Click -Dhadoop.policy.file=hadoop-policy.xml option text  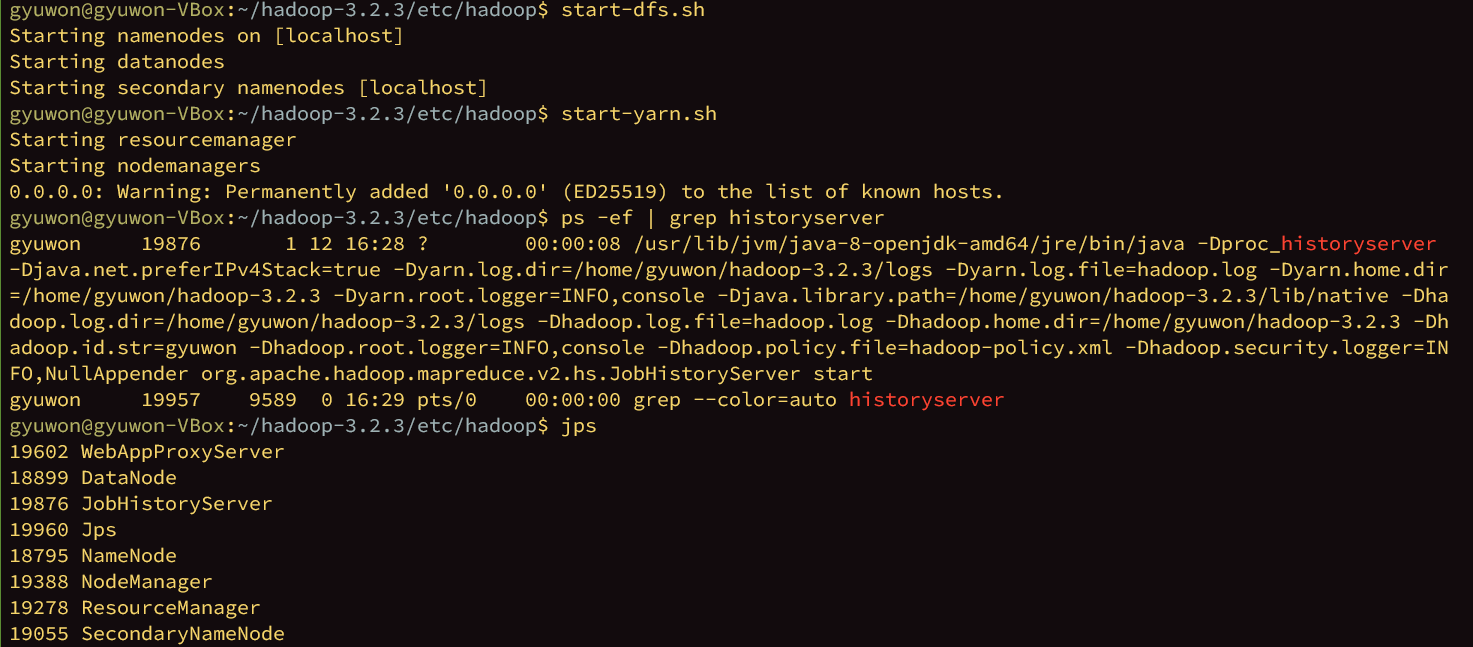tap(885, 348)
